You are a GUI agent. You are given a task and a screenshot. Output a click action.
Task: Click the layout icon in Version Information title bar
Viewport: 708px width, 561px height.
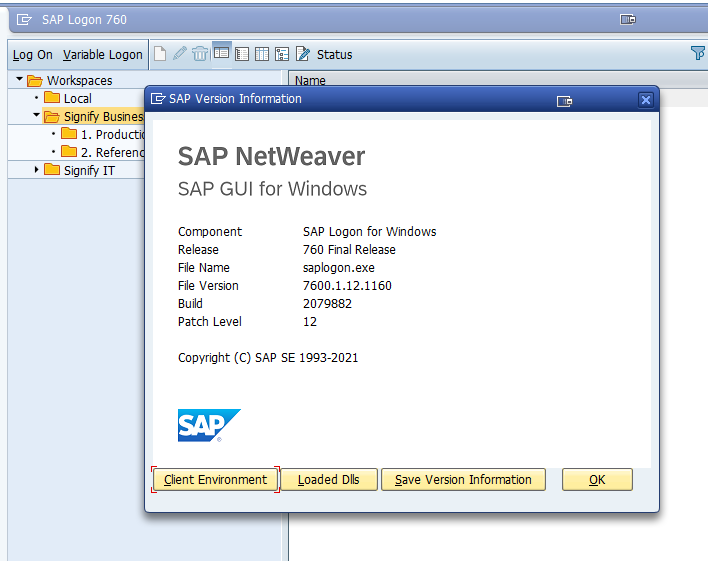pyautogui.click(x=564, y=101)
